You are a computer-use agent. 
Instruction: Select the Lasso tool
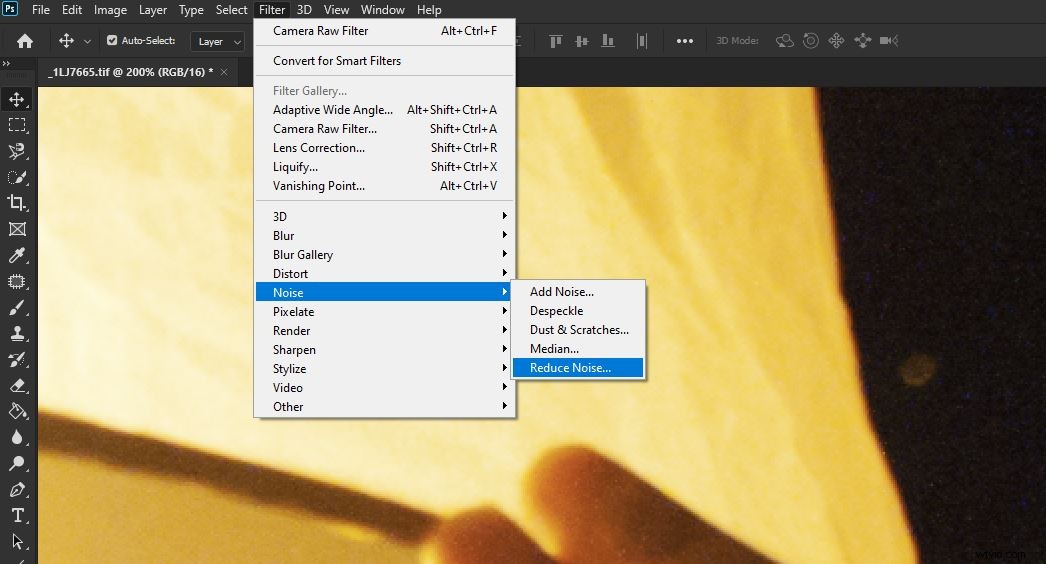(x=17, y=152)
